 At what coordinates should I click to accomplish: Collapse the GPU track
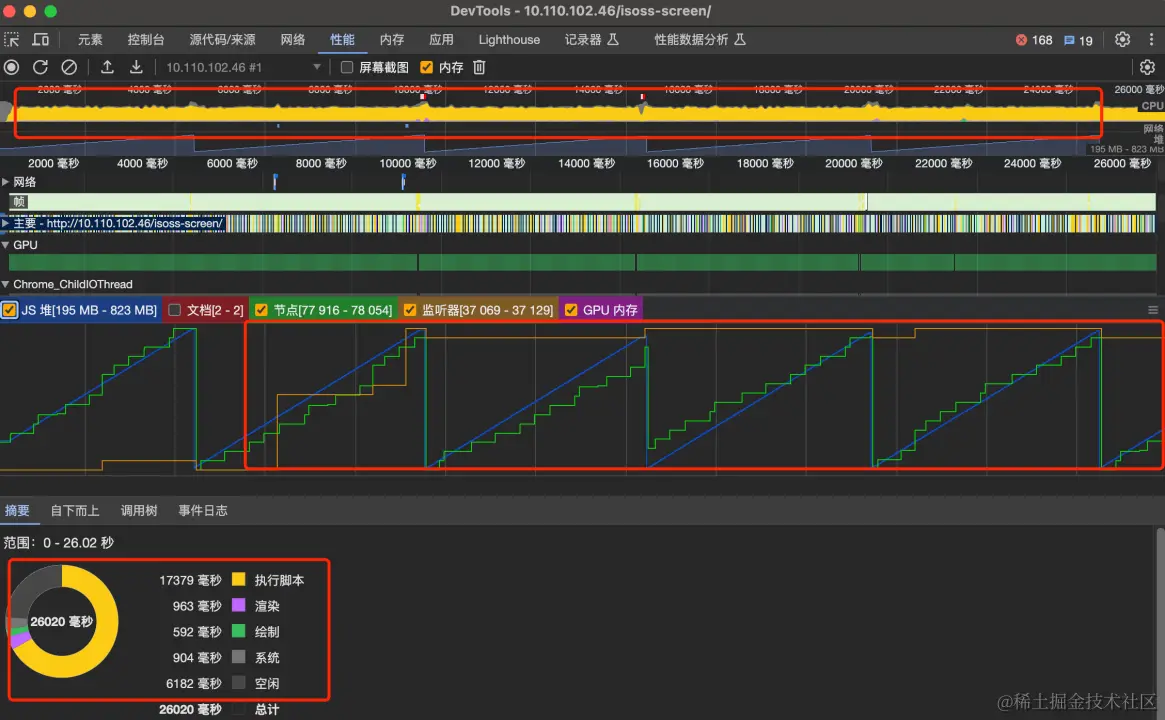5,244
